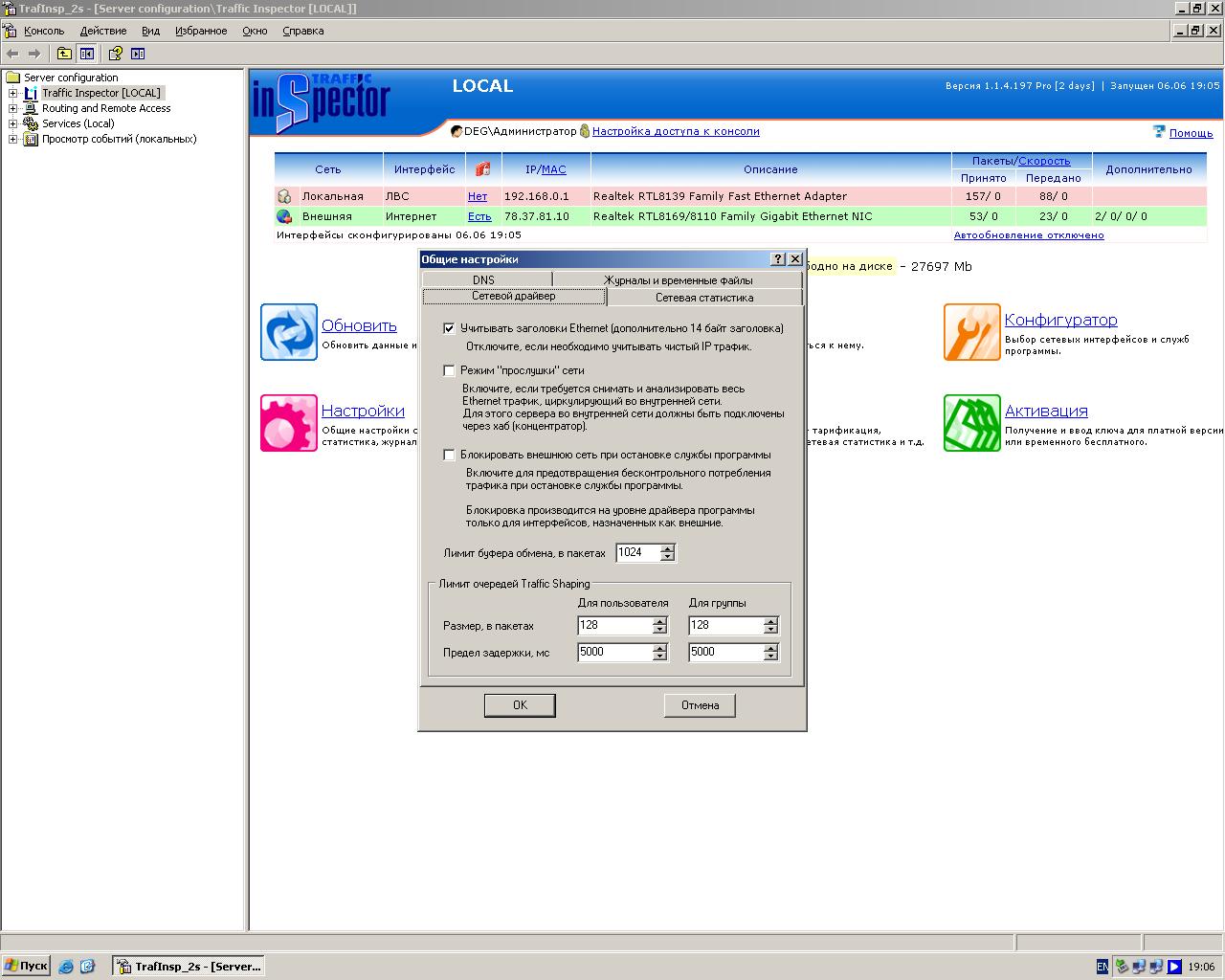1225x980 pixels.
Task: Click the Нет firewall link for Локальная
Action: coord(478,196)
